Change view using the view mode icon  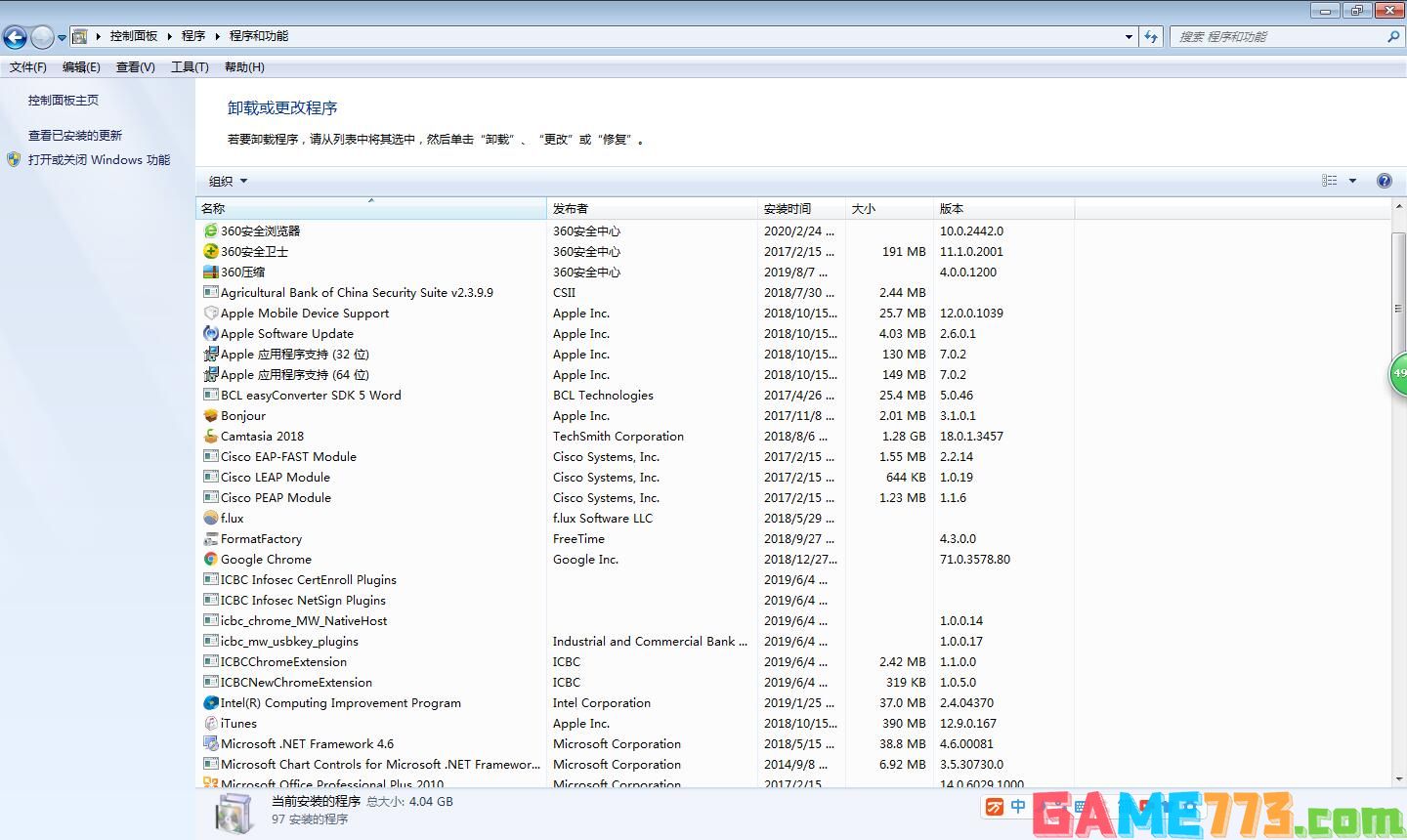1329,181
